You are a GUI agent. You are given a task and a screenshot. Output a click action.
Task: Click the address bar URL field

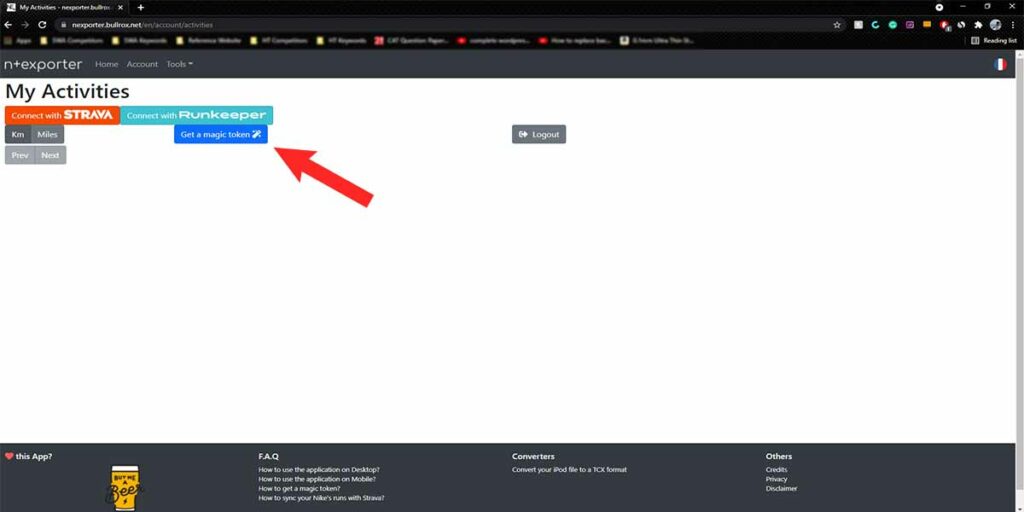(400, 24)
